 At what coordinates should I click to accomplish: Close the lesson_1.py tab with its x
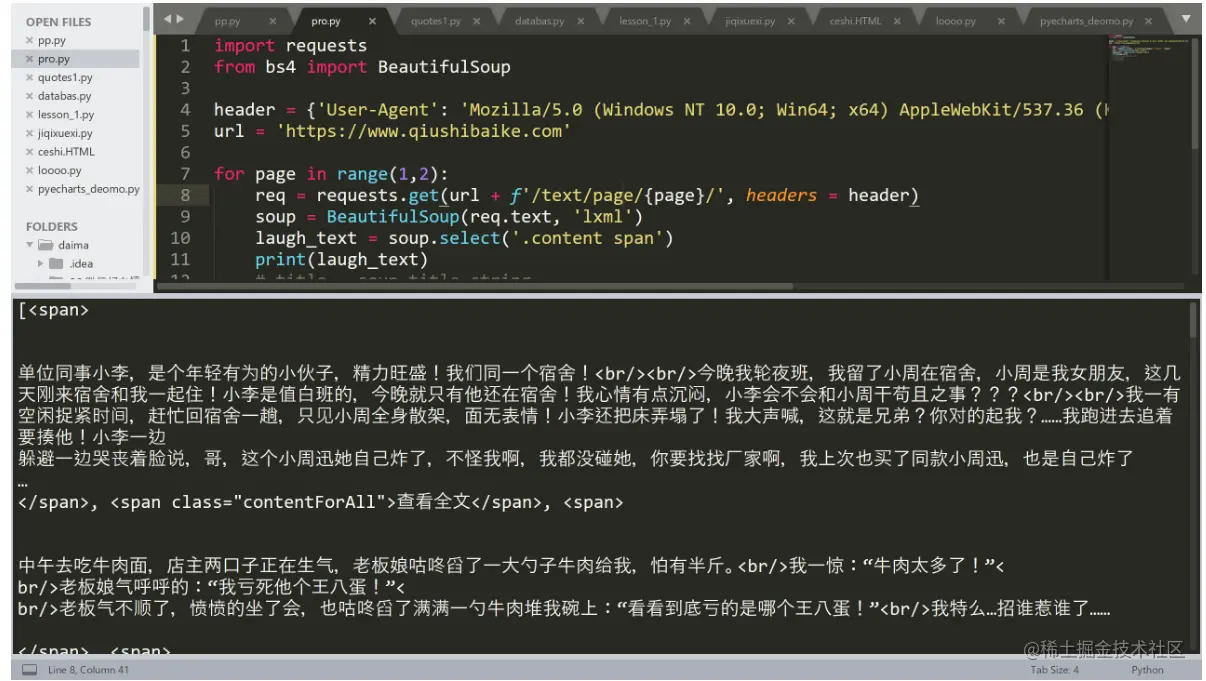(x=687, y=21)
